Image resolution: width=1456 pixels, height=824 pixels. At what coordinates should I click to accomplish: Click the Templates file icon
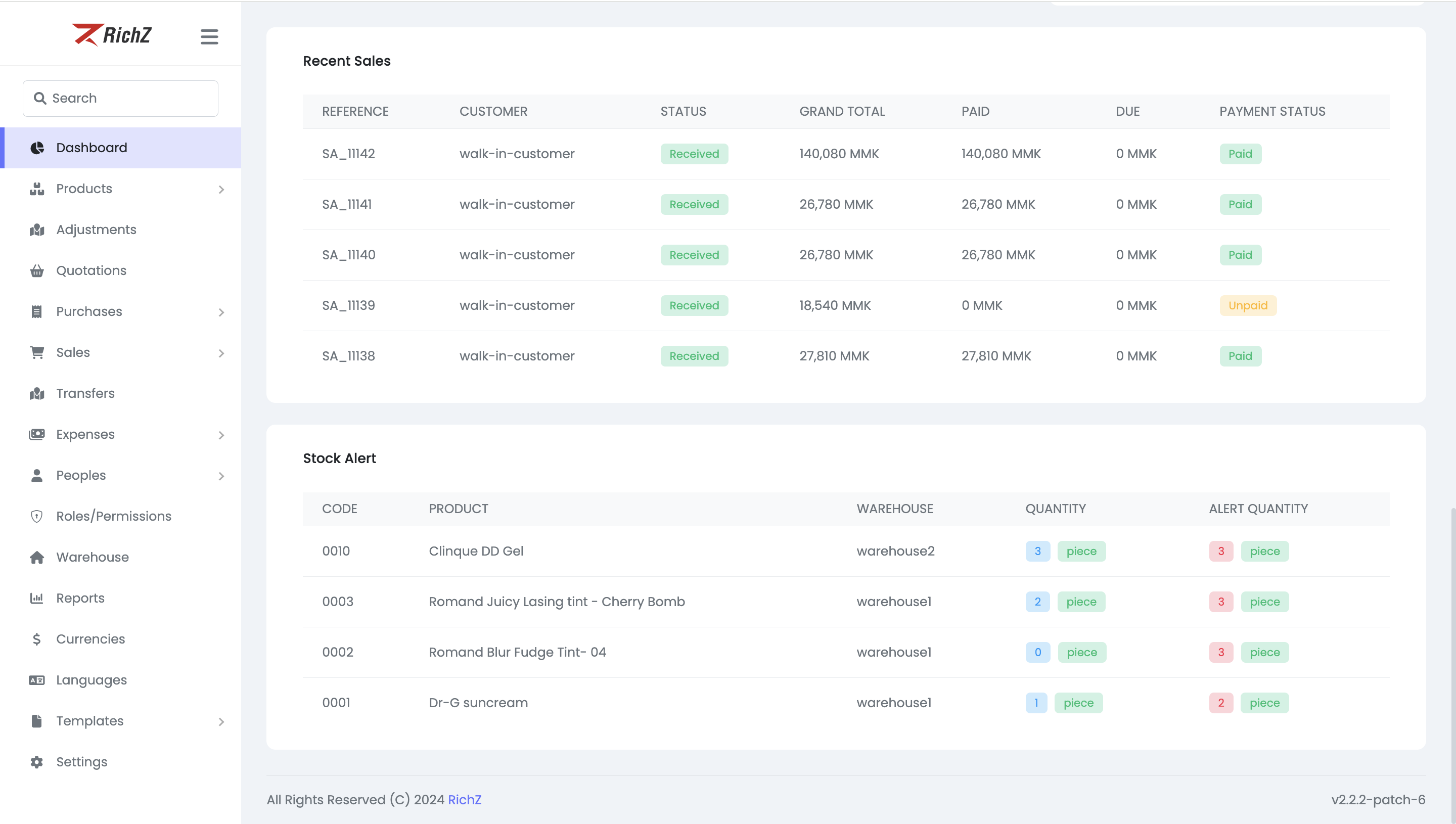[37, 721]
